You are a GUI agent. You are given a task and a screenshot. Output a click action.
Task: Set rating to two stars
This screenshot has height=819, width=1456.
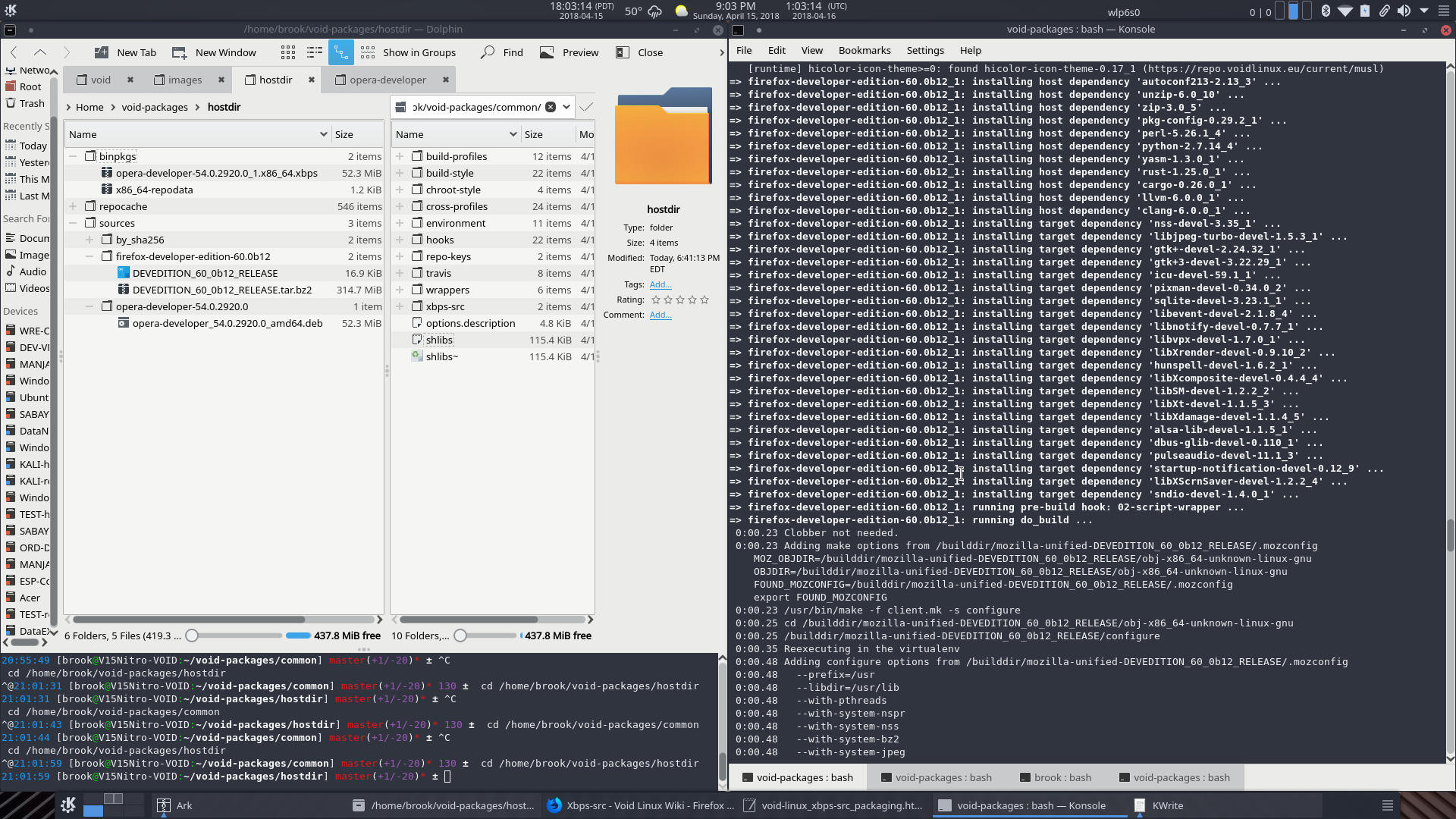pos(668,300)
